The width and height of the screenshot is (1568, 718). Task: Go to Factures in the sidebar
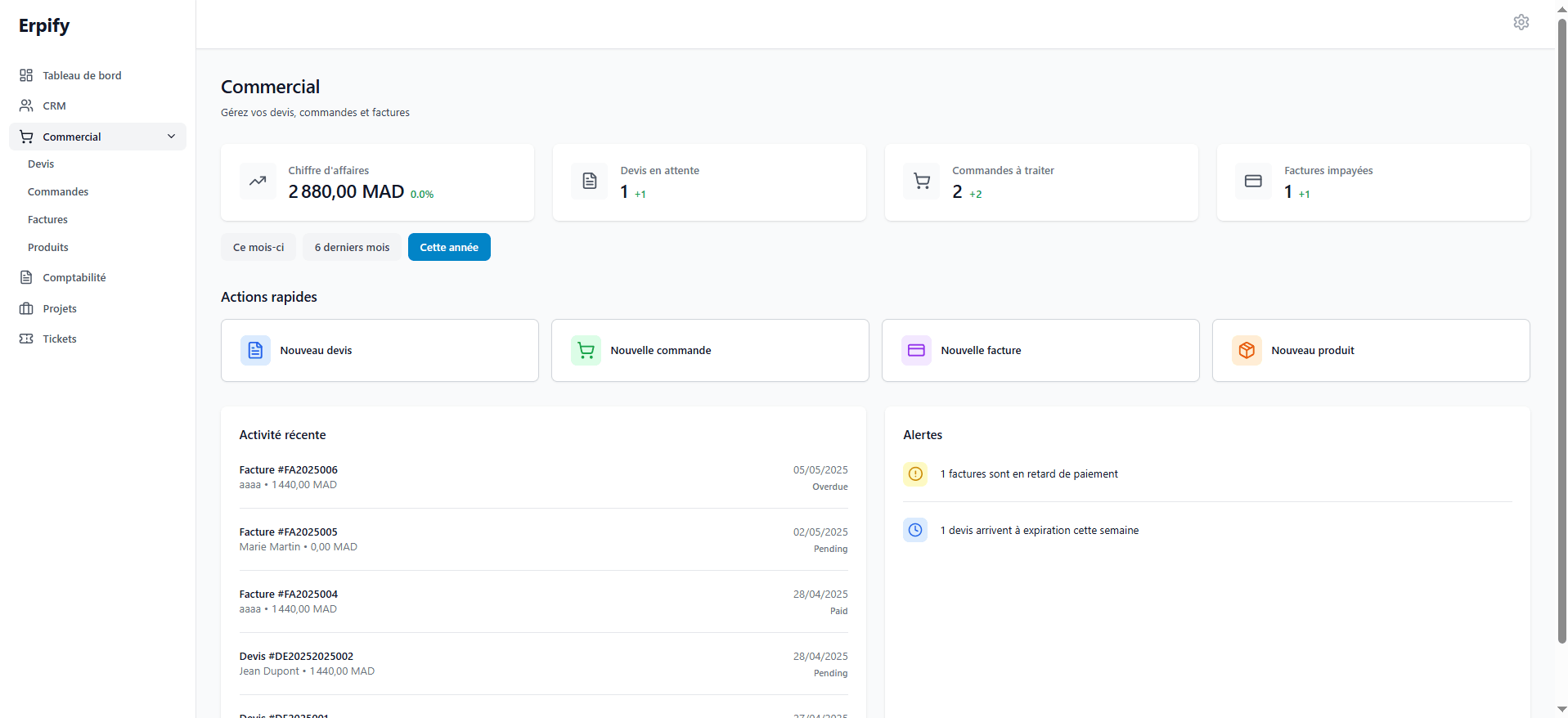coord(47,219)
